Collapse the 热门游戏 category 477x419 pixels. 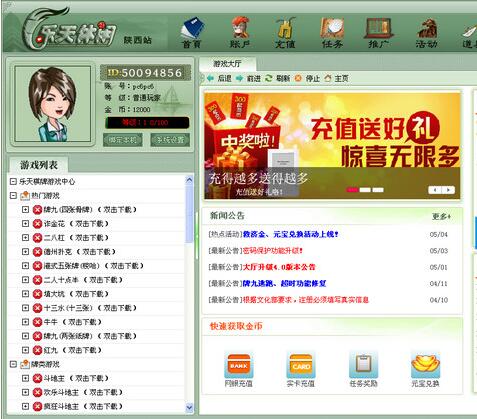(x=13, y=196)
